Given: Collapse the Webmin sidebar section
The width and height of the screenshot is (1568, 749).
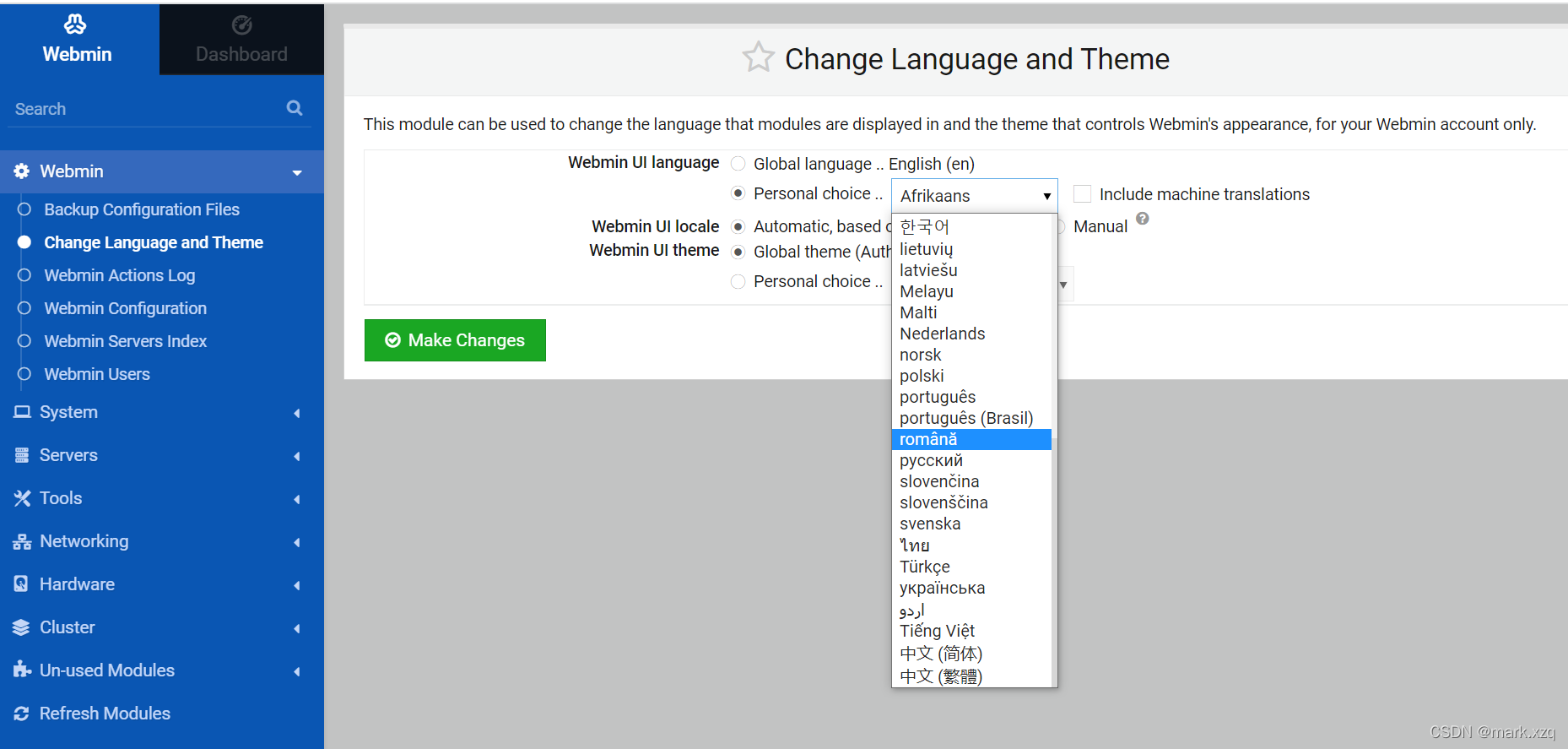Looking at the screenshot, I should point(297,172).
